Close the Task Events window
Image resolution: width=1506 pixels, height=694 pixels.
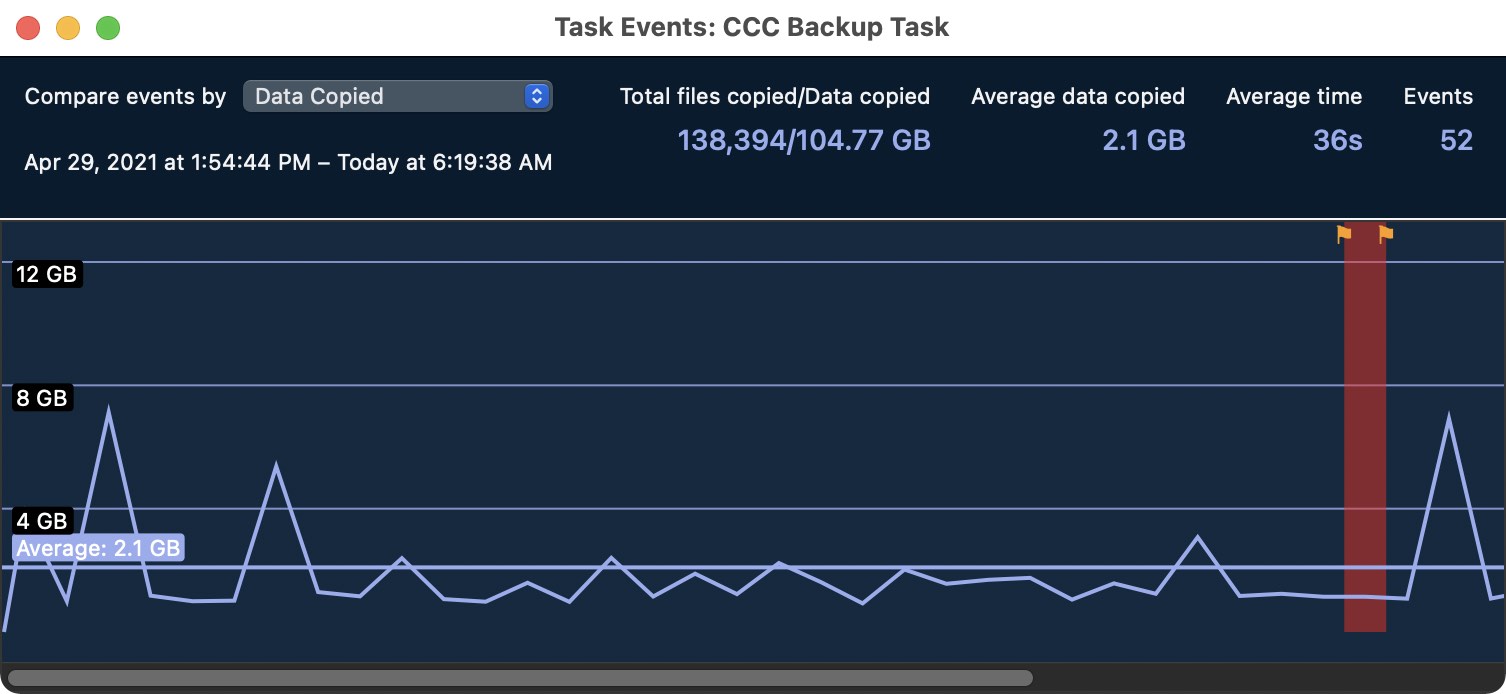click(x=29, y=28)
